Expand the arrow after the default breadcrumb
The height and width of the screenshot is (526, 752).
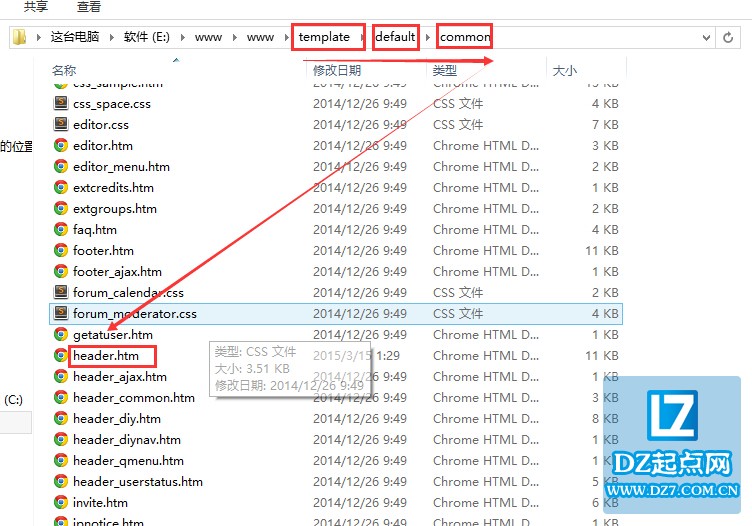tap(428, 37)
